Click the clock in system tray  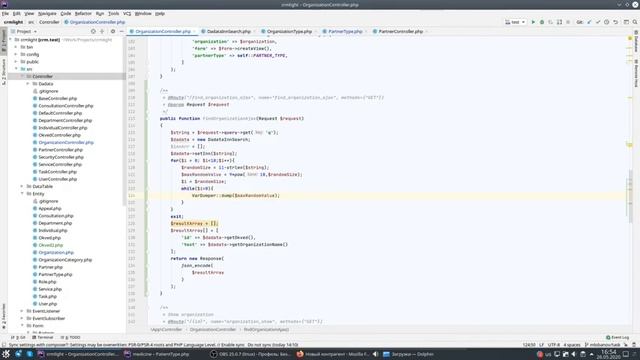click(x=608, y=354)
